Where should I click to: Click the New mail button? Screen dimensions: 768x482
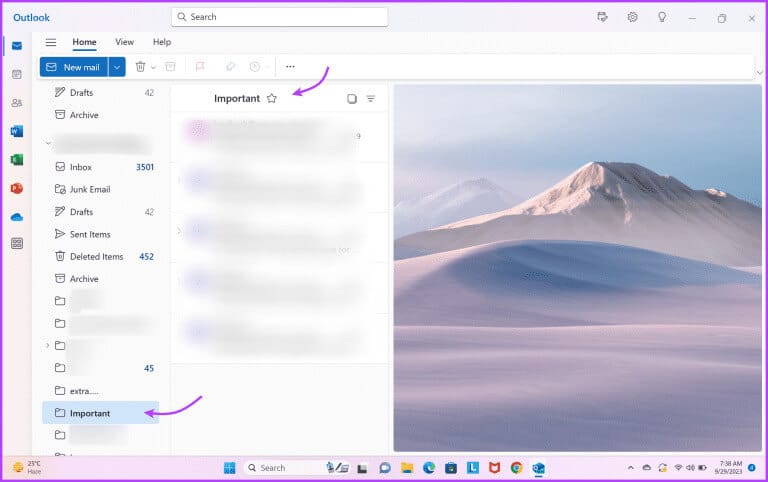point(74,67)
